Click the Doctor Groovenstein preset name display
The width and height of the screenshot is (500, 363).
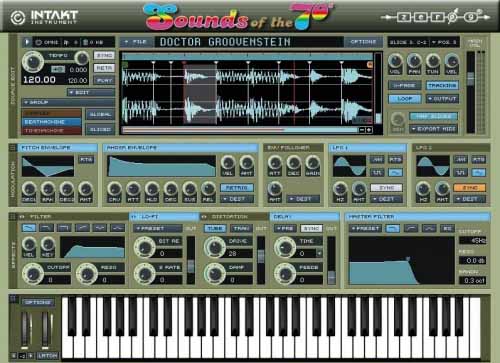tap(249, 42)
